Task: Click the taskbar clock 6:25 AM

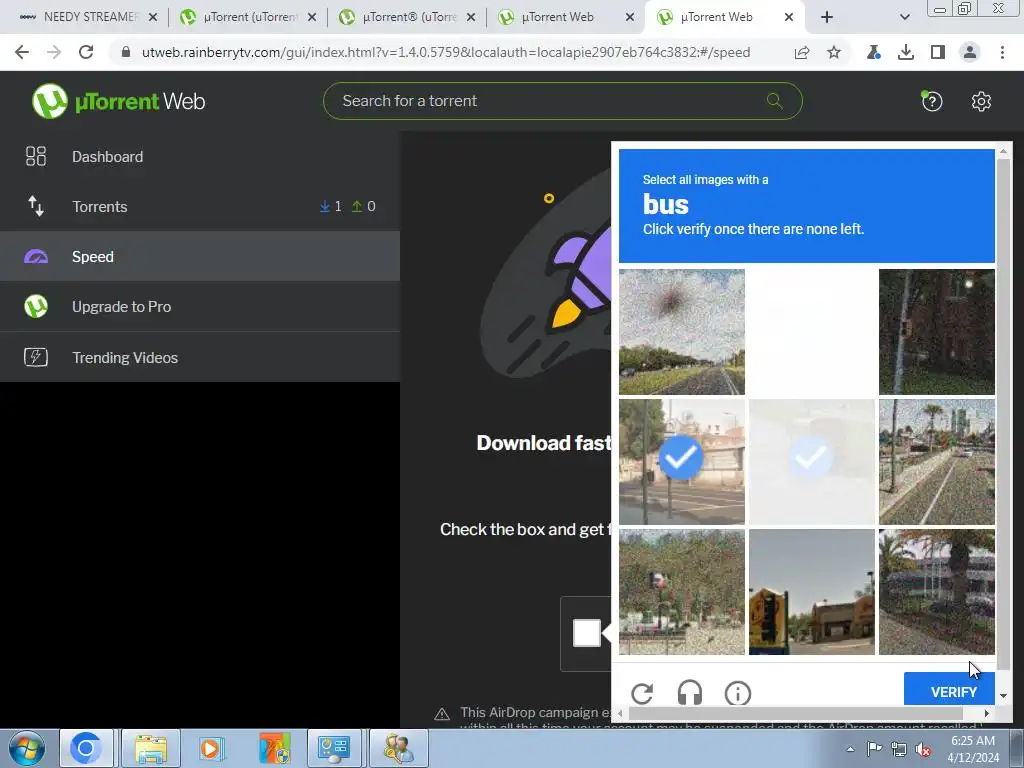Action: click(x=972, y=741)
